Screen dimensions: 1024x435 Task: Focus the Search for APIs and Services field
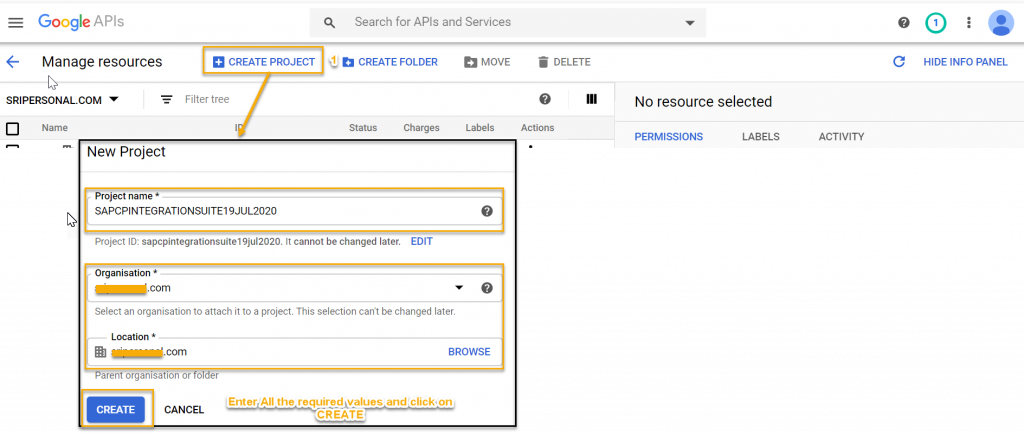(x=507, y=22)
